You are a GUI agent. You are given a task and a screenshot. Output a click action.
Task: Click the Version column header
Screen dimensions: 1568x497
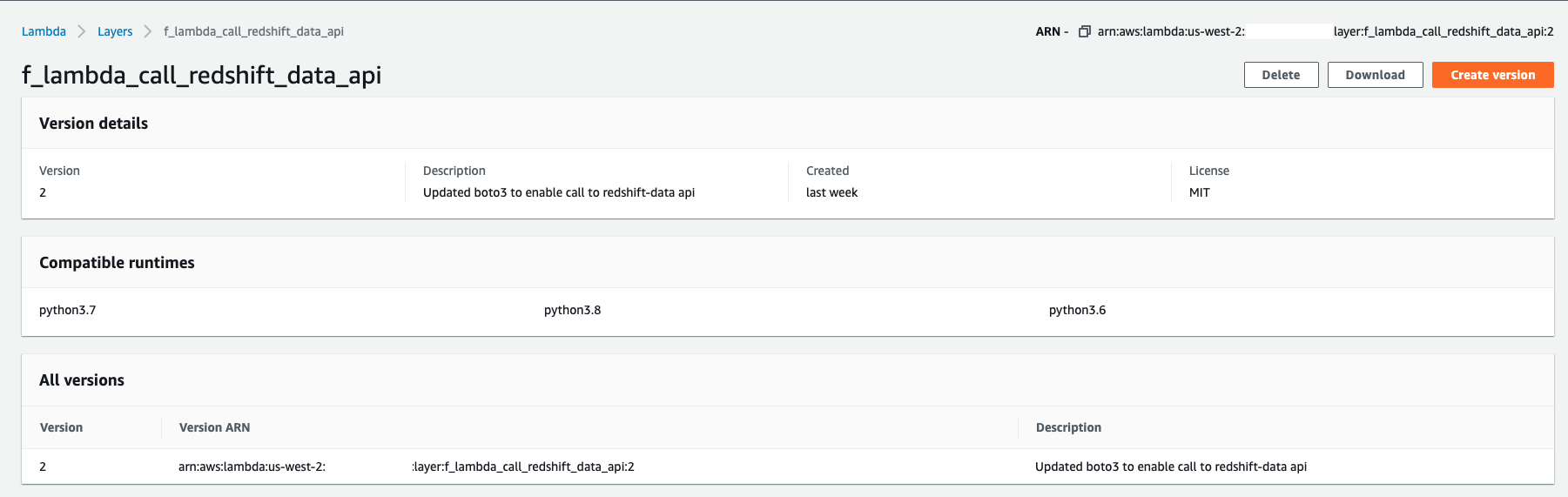coord(61,427)
